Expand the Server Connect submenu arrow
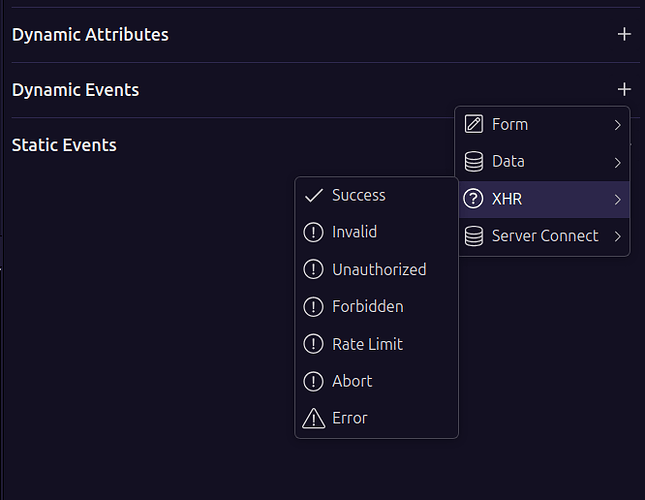 [x=618, y=236]
